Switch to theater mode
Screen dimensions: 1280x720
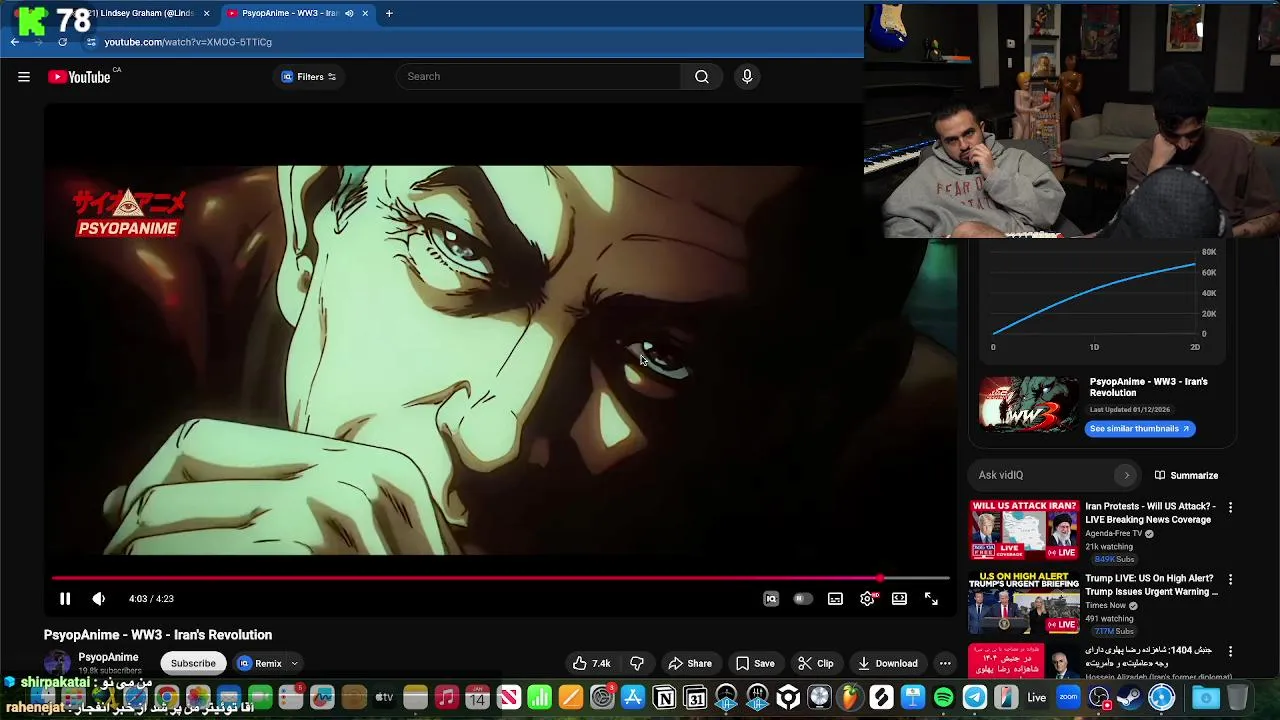pyautogui.click(x=899, y=599)
